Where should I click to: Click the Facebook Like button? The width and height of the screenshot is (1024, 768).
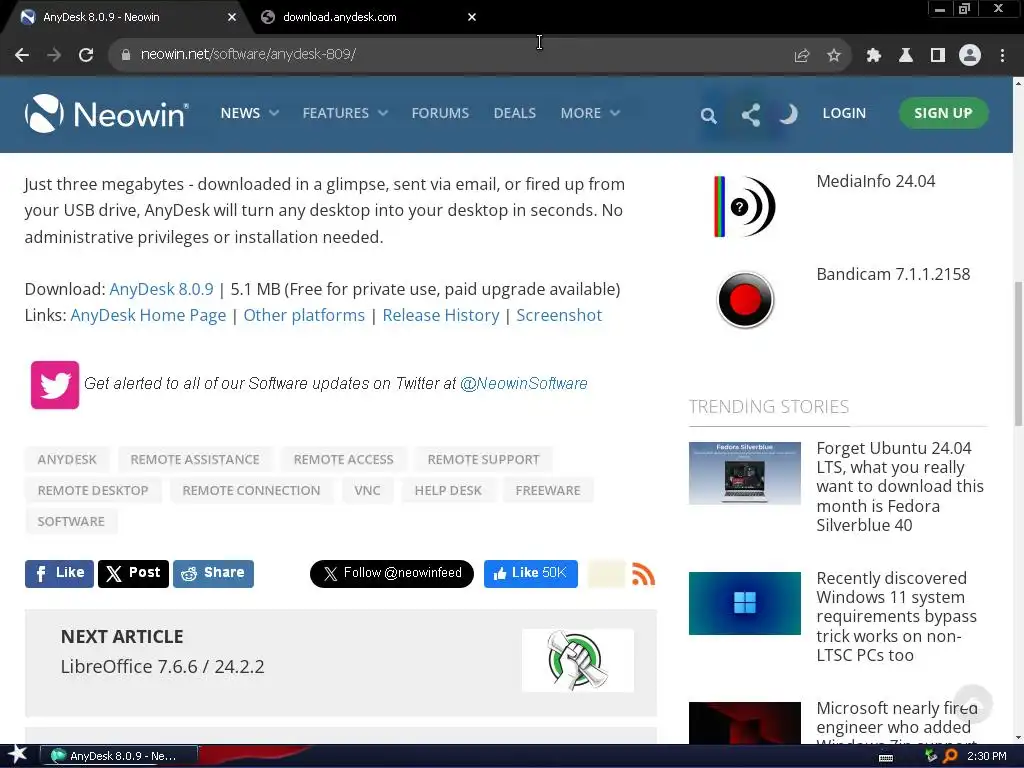pos(59,573)
